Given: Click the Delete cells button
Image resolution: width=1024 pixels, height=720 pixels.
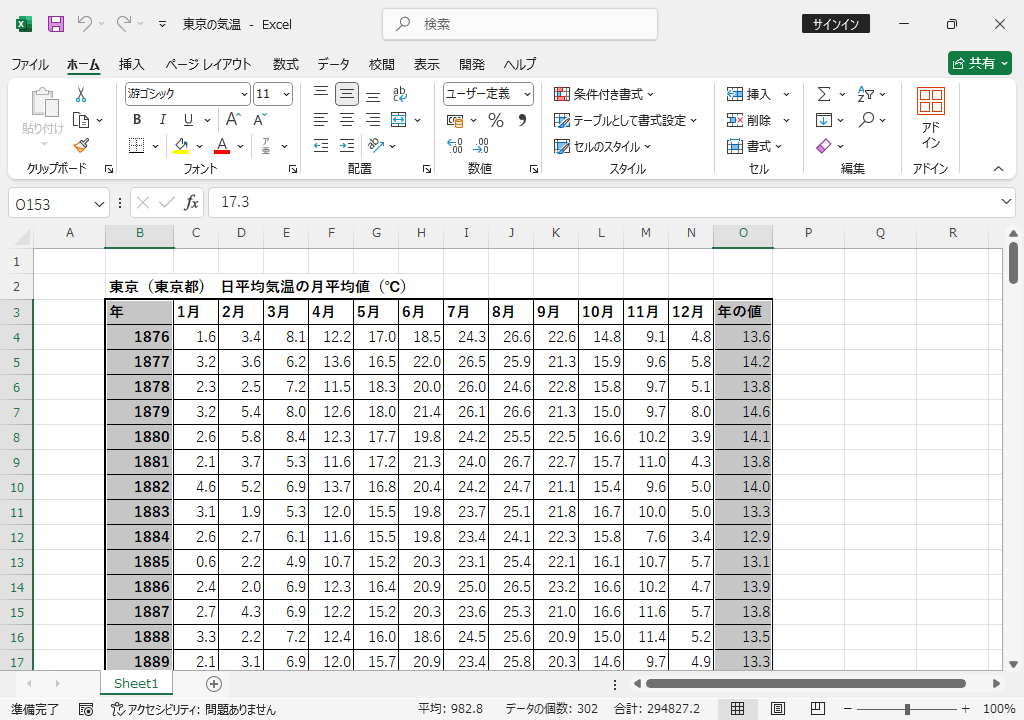Looking at the screenshot, I should (x=749, y=120).
